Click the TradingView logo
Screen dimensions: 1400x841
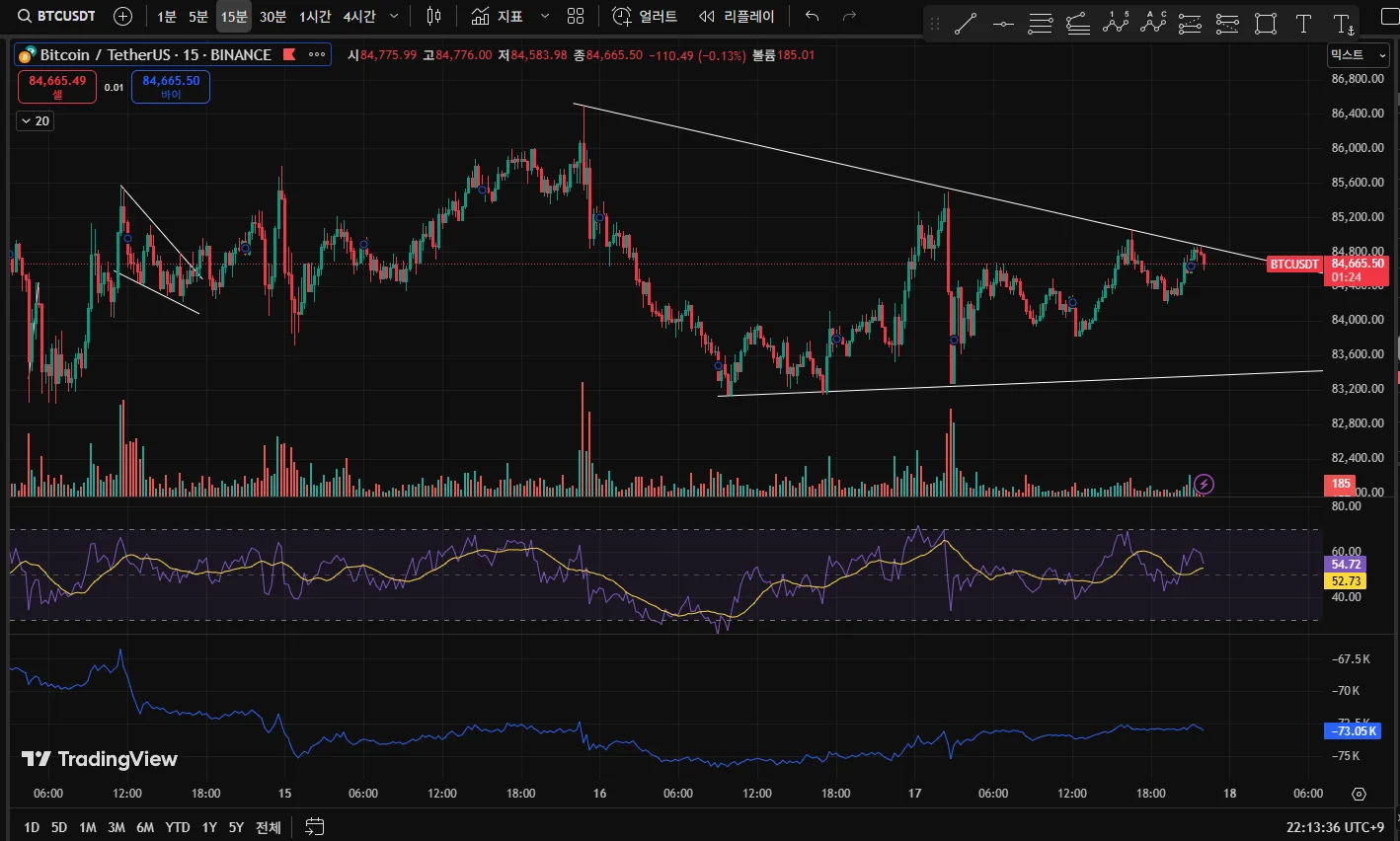pos(100,759)
